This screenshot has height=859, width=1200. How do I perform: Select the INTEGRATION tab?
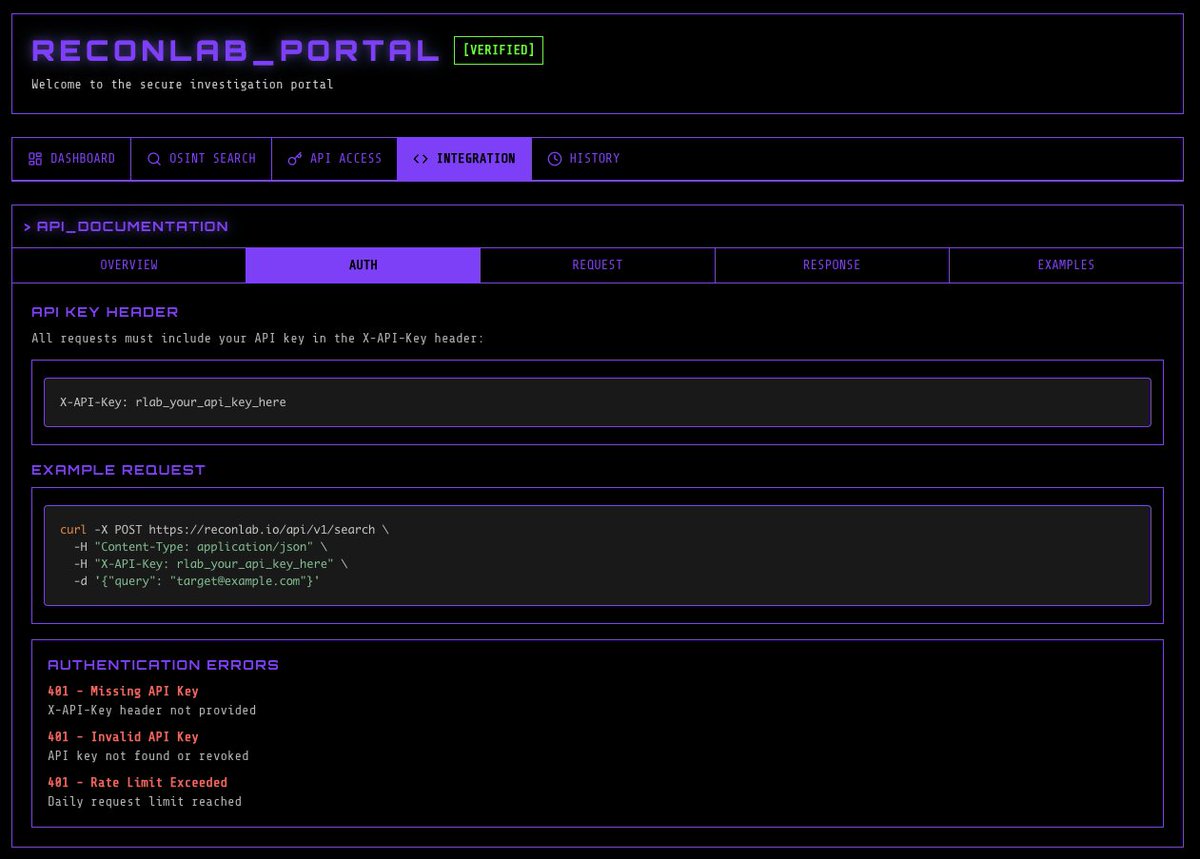[x=464, y=159]
